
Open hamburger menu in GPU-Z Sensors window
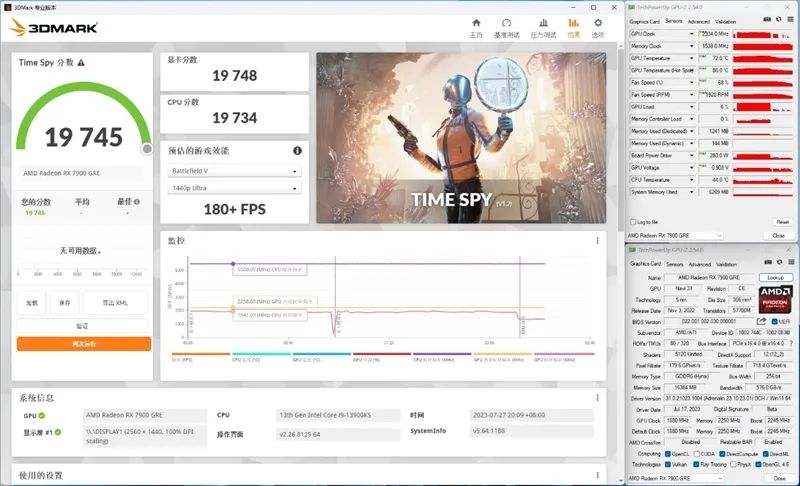pyautogui.click(x=791, y=19)
